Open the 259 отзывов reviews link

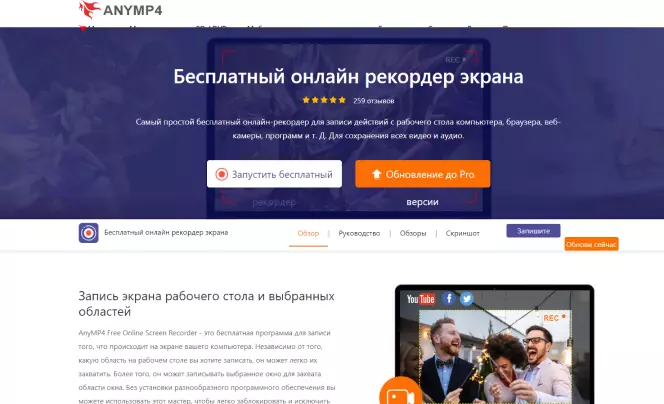[x=374, y=101]
